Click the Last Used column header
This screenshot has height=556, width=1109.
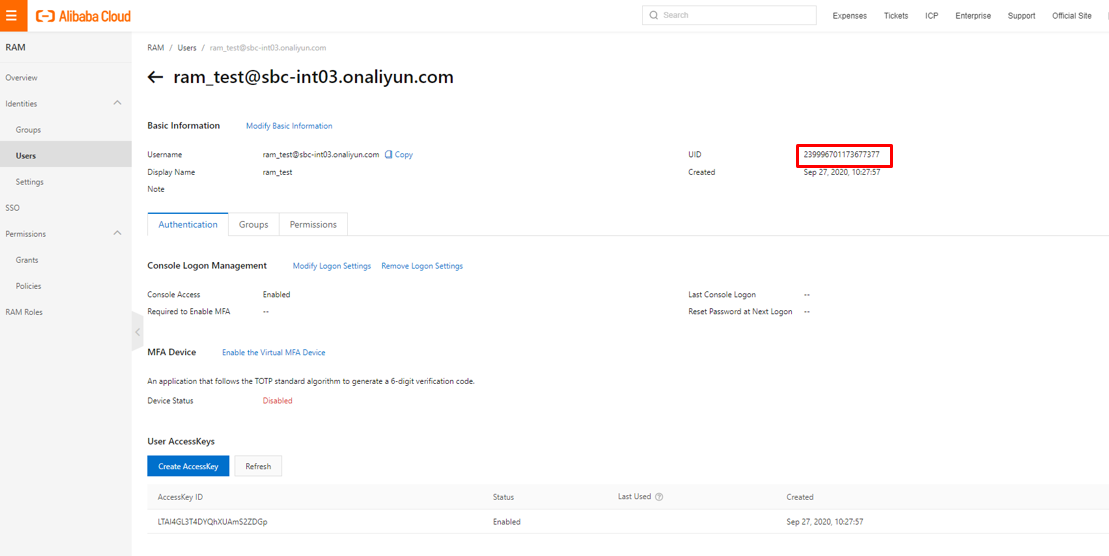coord(634,497)
